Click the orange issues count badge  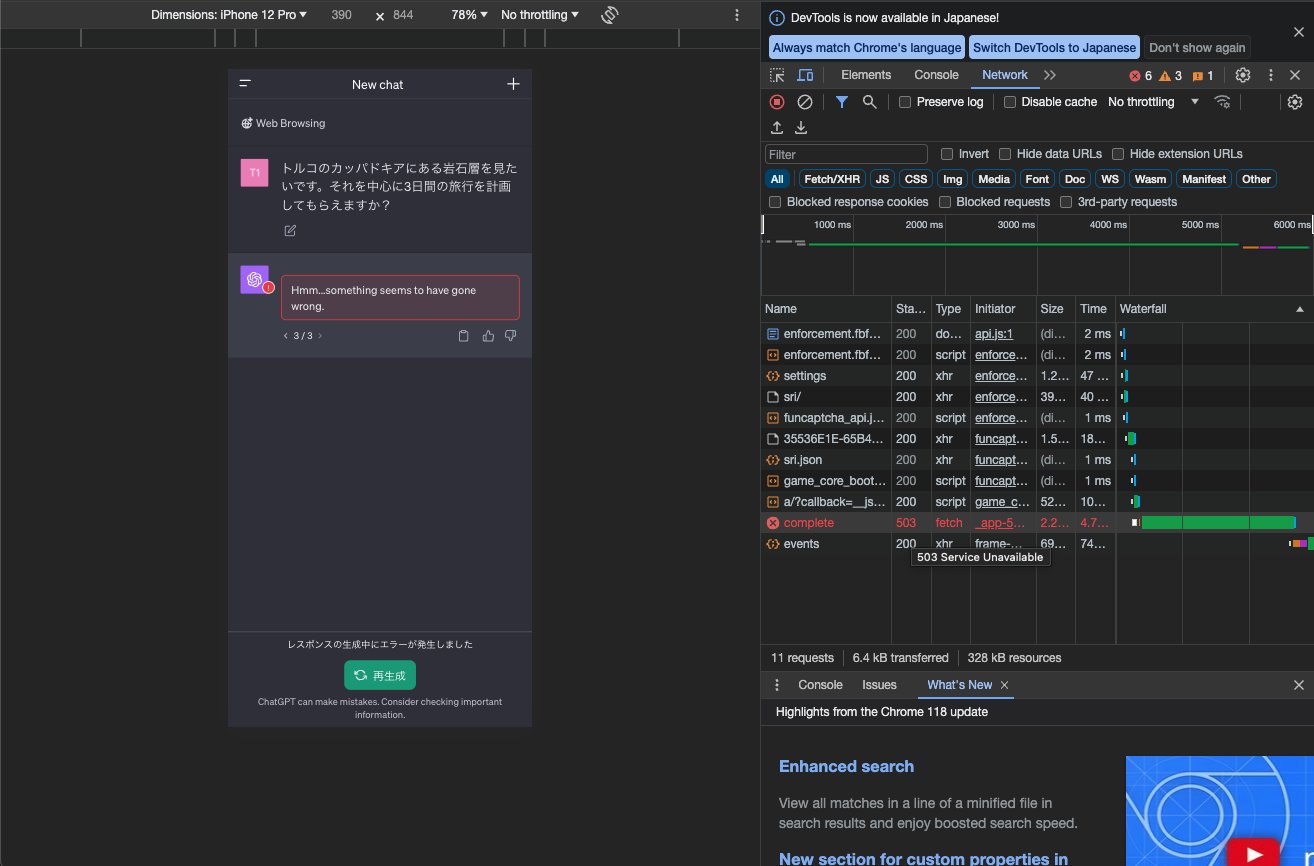[1203, 76]
